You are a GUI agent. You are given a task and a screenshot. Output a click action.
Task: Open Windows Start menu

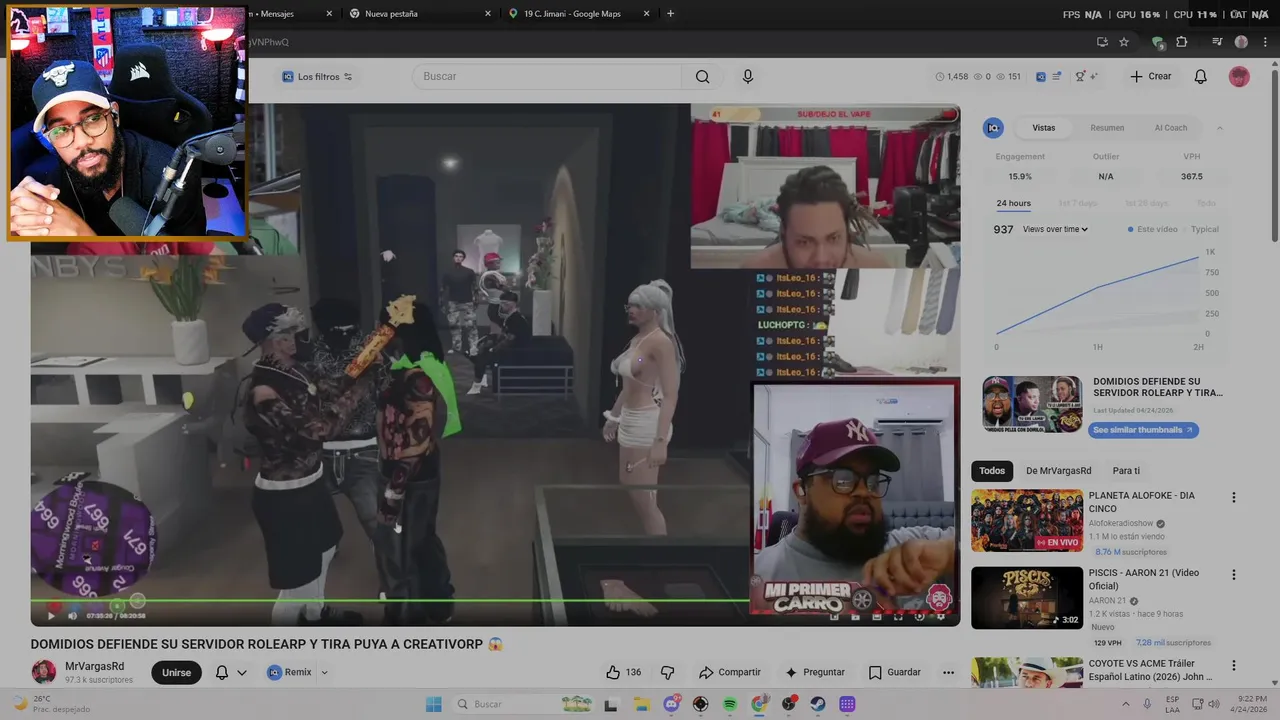(x=434, y=704)
